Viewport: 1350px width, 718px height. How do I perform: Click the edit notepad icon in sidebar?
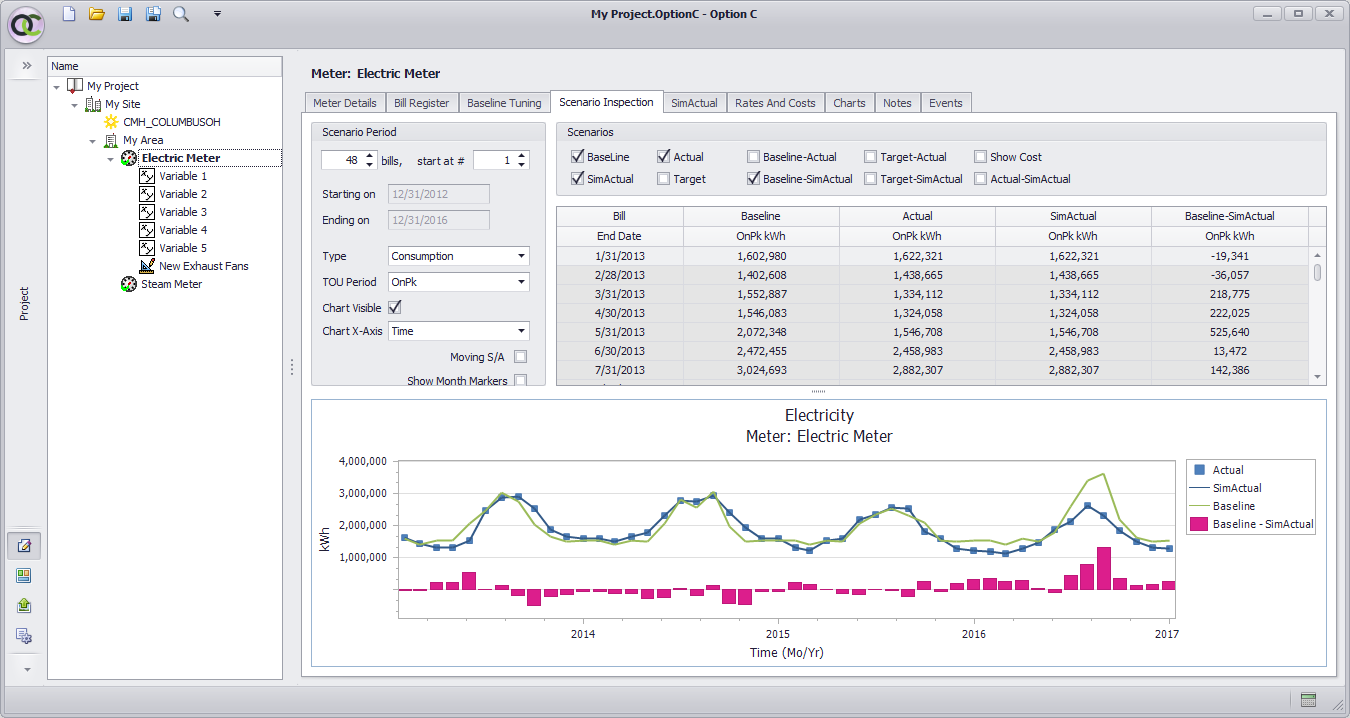pyautogui.click(x=24, y=546)
